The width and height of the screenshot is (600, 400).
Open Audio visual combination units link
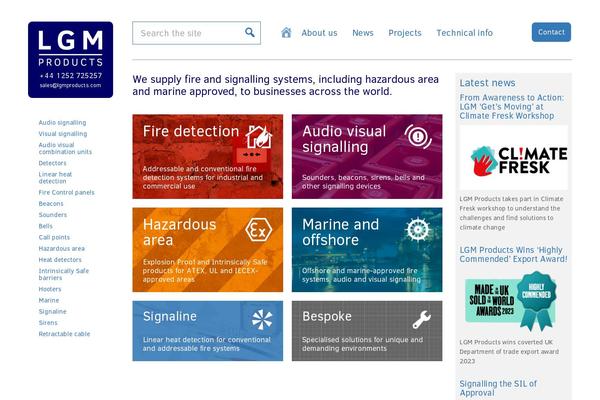65,148
